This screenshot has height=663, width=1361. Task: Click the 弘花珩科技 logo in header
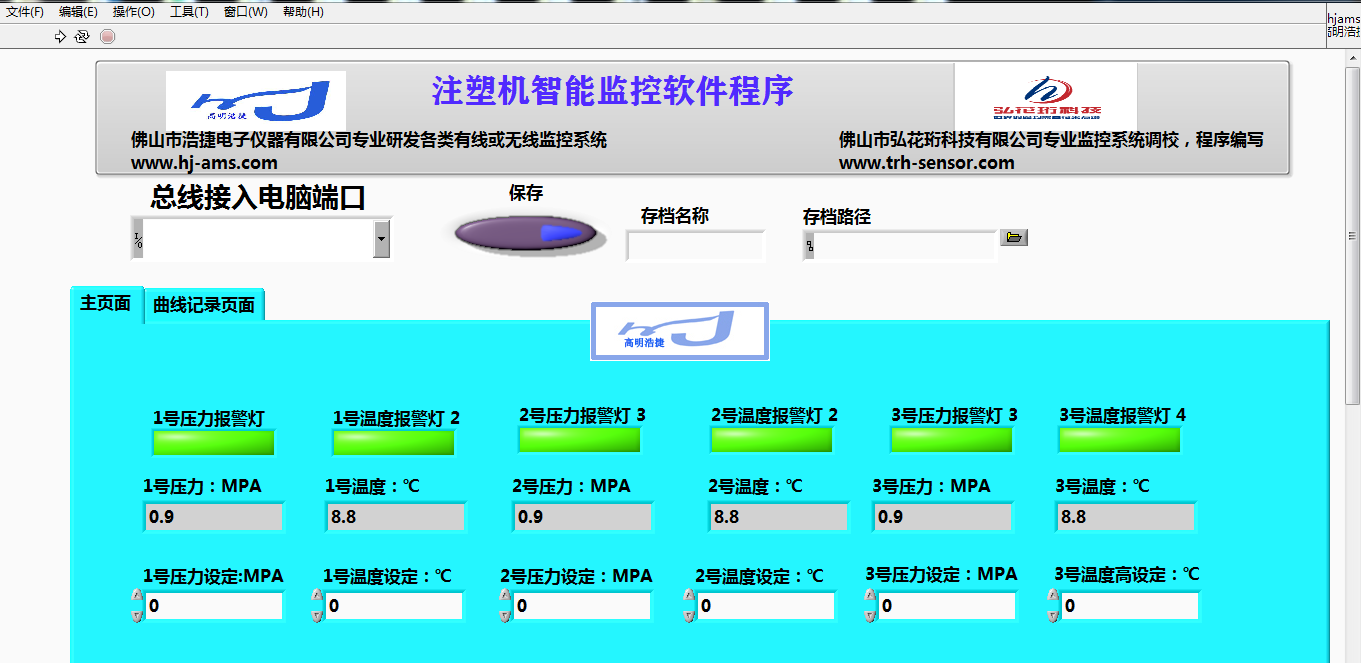coord(1045,96)
